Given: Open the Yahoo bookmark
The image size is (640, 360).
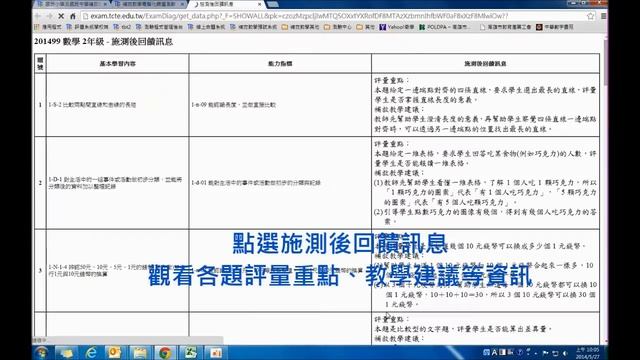Looking at the screenshot, I should pyautogui.click(x=397, y=27).
